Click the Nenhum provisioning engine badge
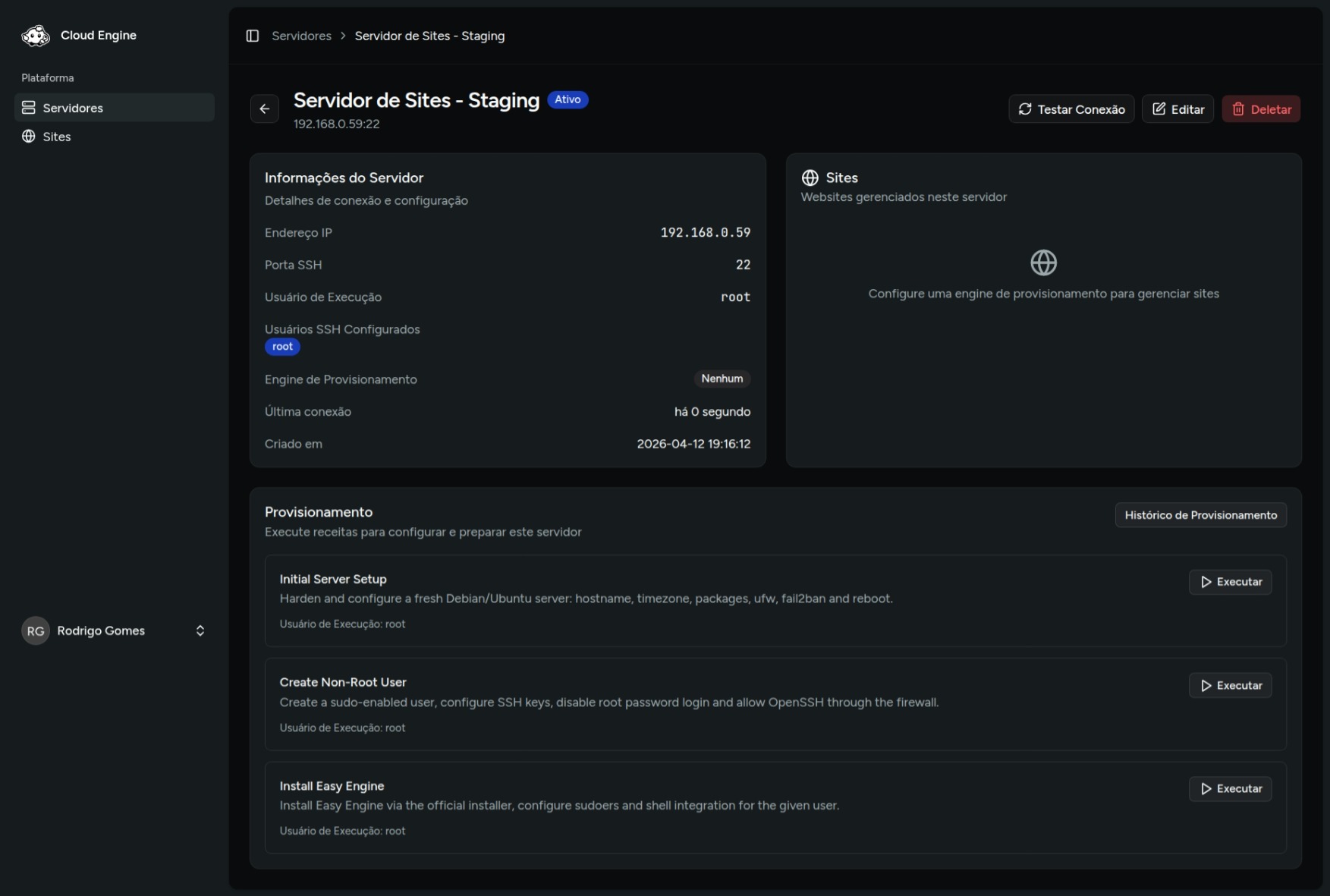1330x896 pixels. coord(722,379)
